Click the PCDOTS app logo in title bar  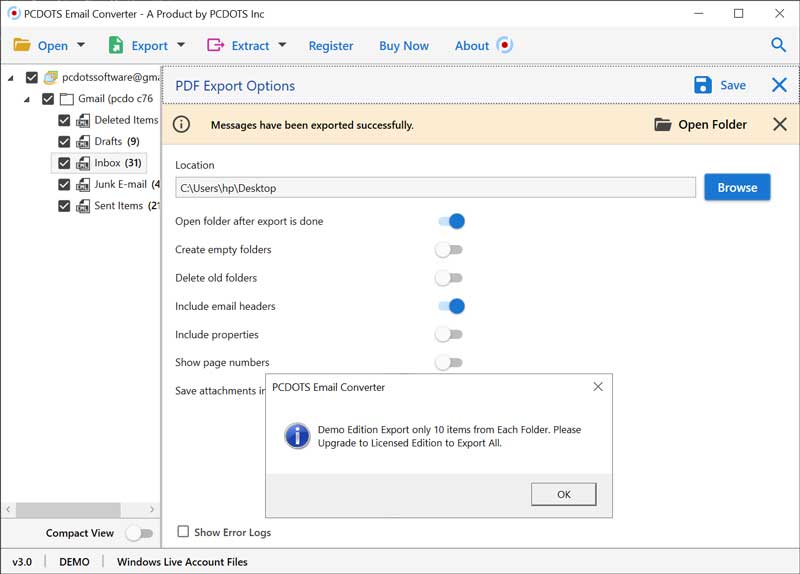click(14, 13)
